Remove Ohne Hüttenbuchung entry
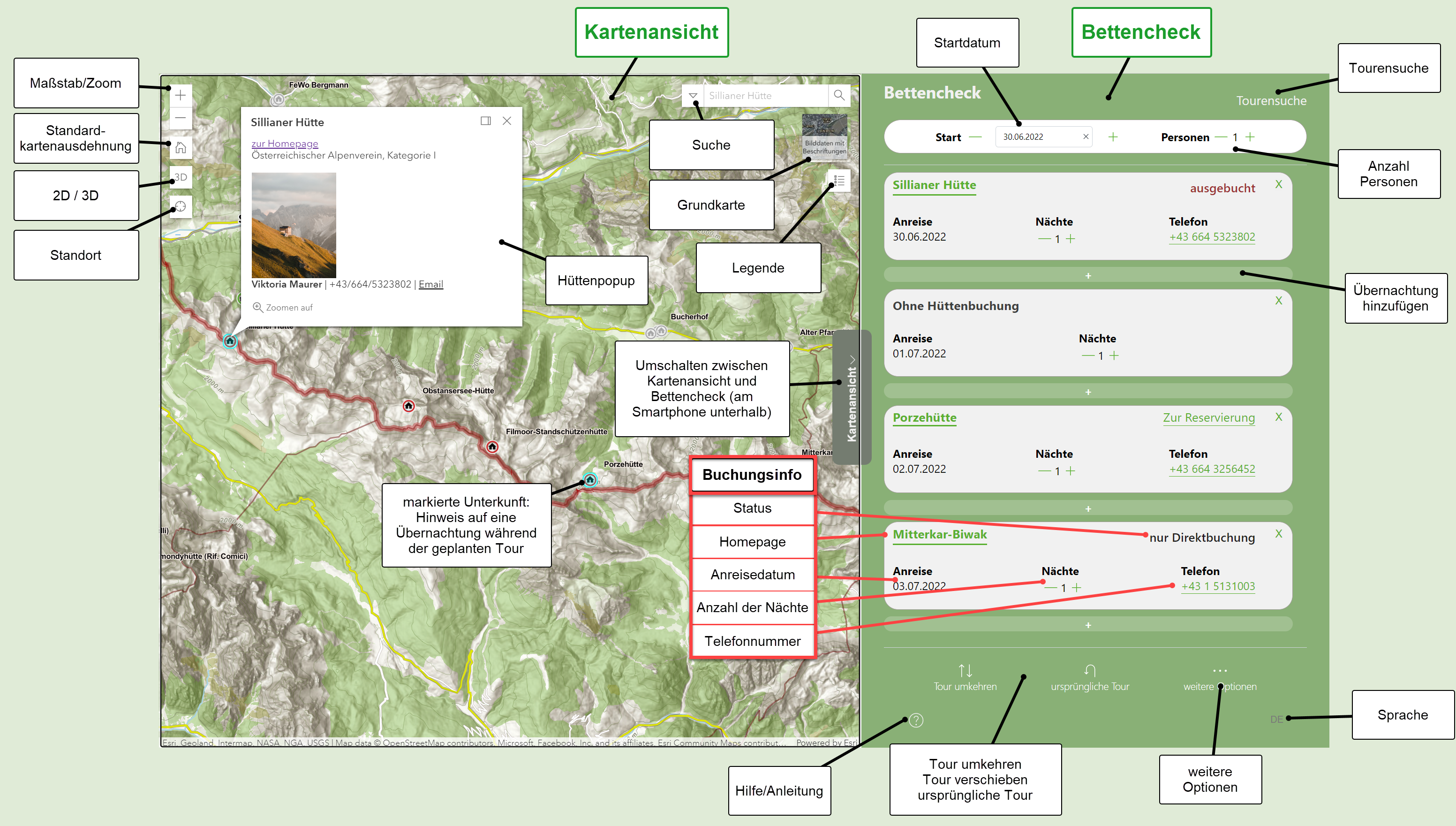1456x826 pixels. point(1279,301)
